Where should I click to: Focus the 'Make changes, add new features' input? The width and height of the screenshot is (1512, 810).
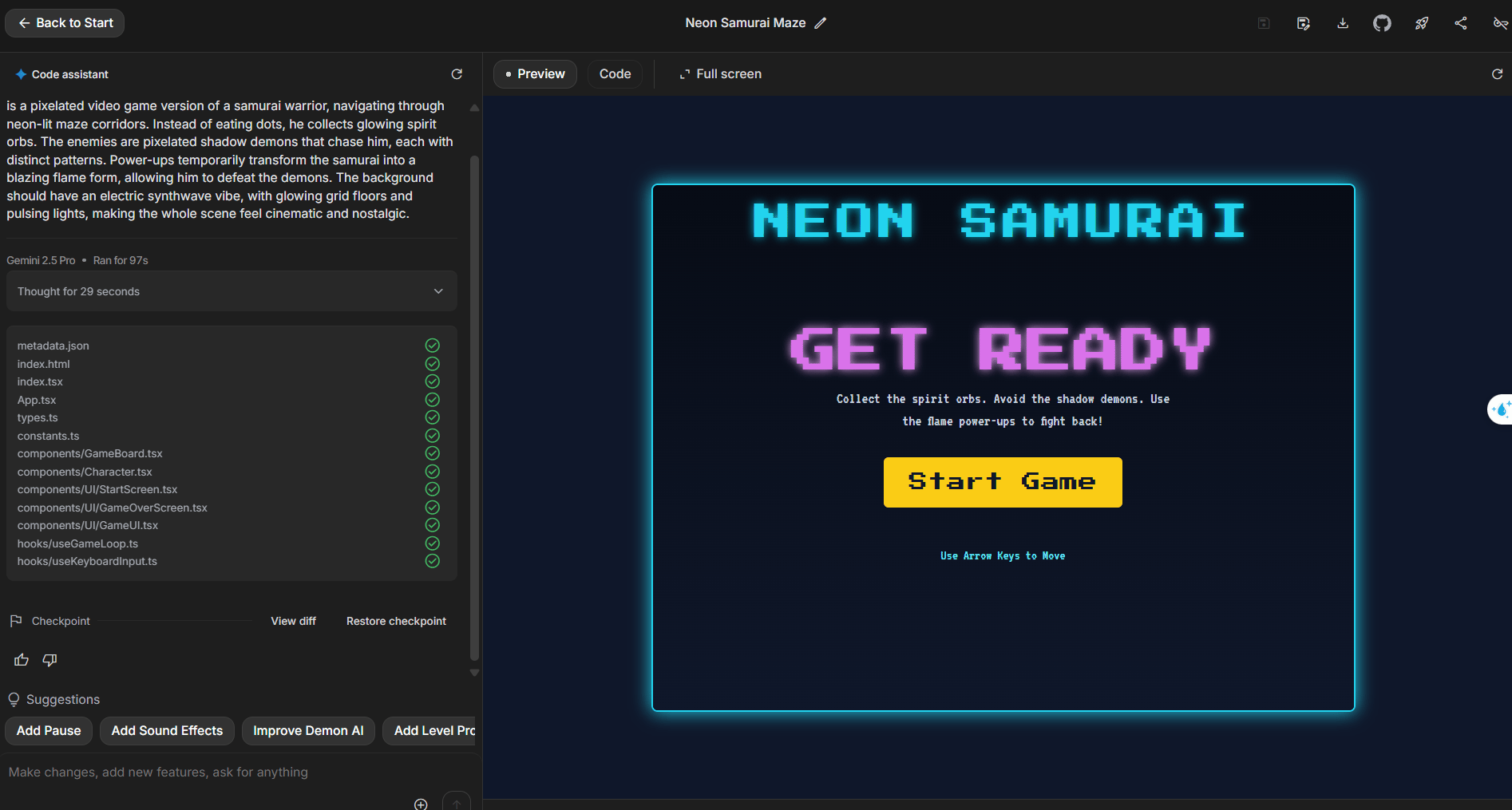click(x=232, y=772)
